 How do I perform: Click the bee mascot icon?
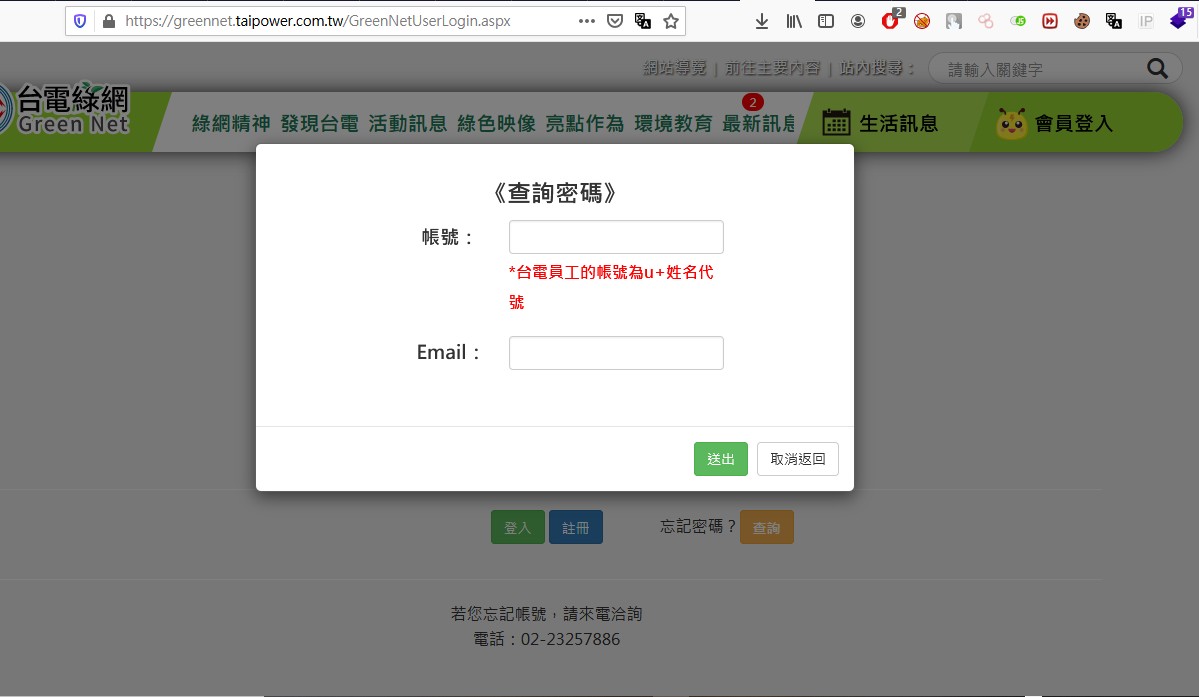pos(1012,123)
